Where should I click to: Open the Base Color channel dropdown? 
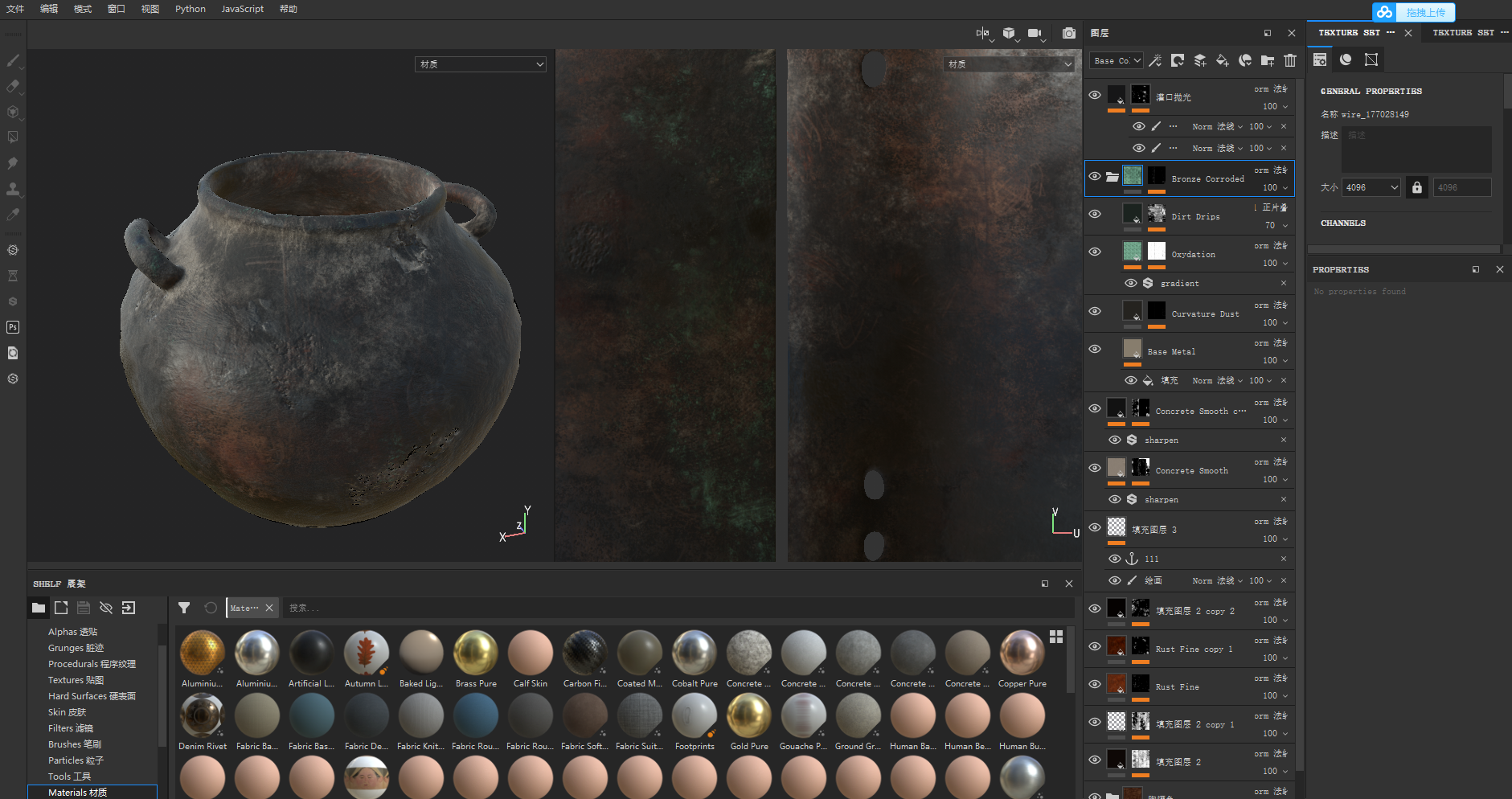[1117, 60]
